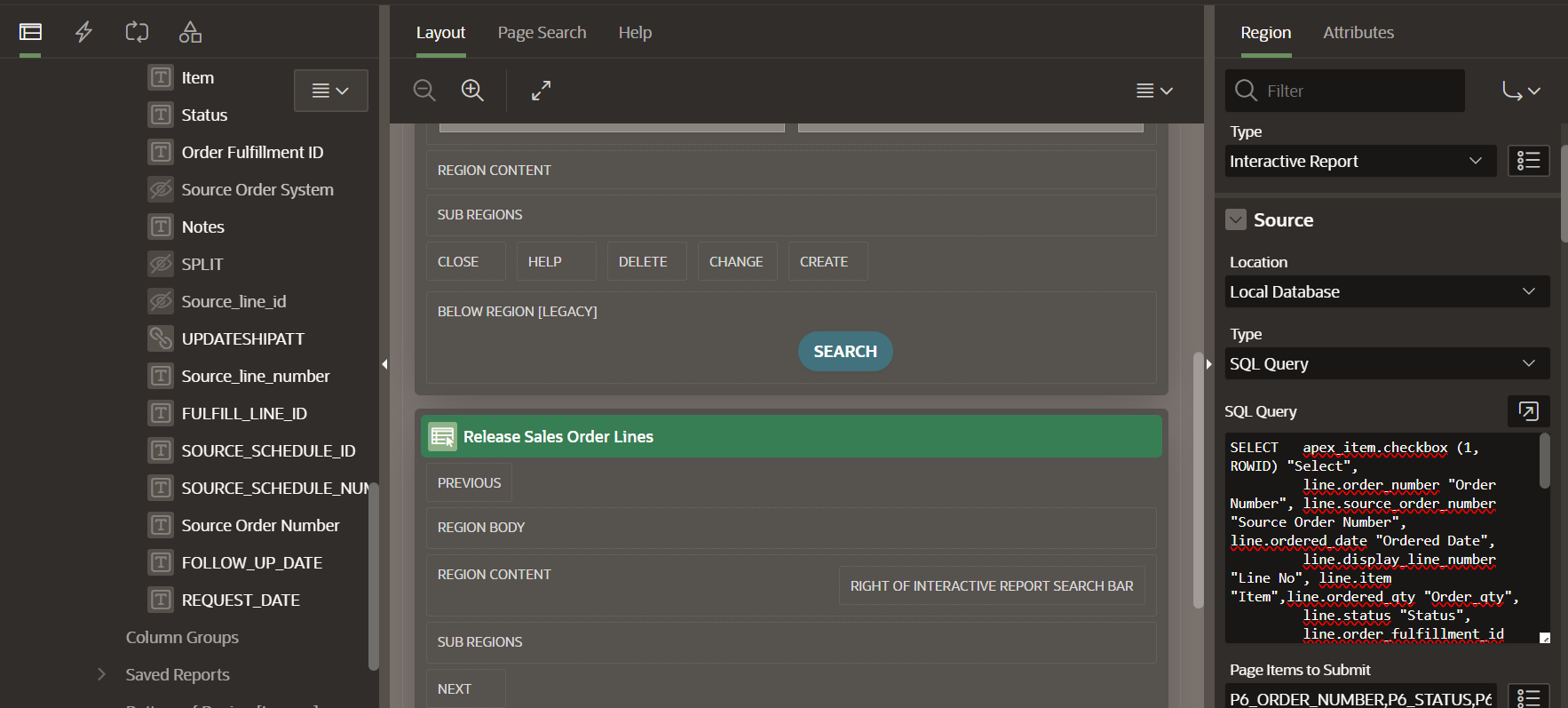
Task: Collapse the Source section
Action: point(1236,219)
